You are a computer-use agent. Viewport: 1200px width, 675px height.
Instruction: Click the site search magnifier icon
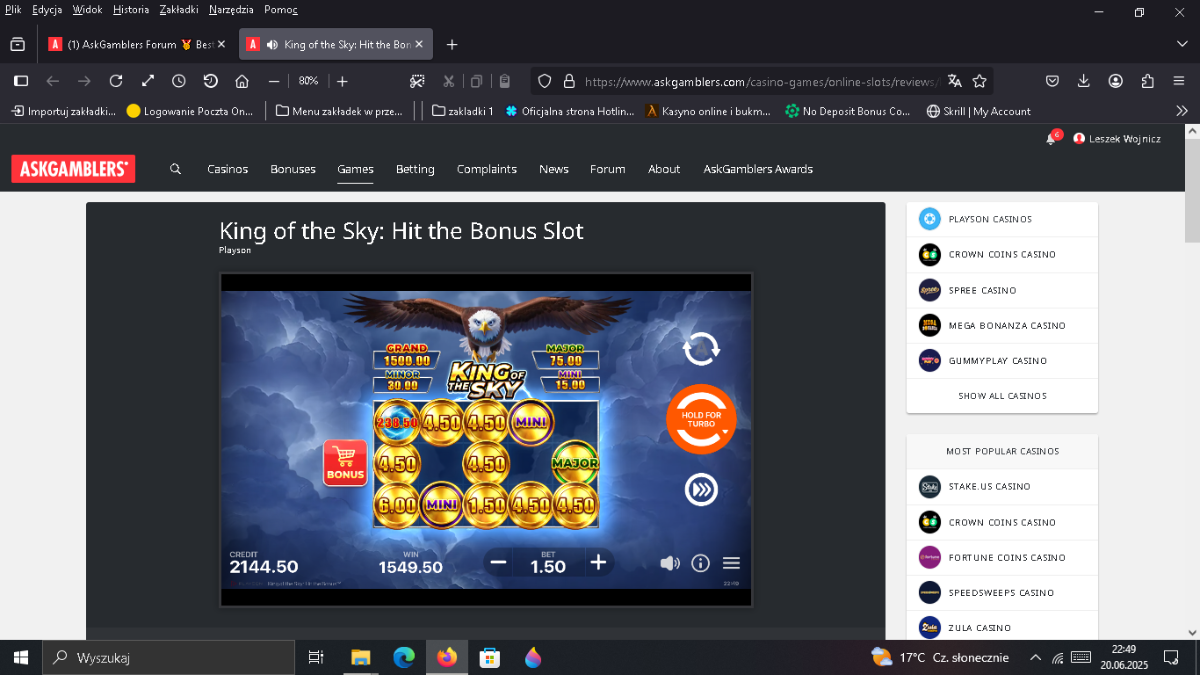(175, 169)
